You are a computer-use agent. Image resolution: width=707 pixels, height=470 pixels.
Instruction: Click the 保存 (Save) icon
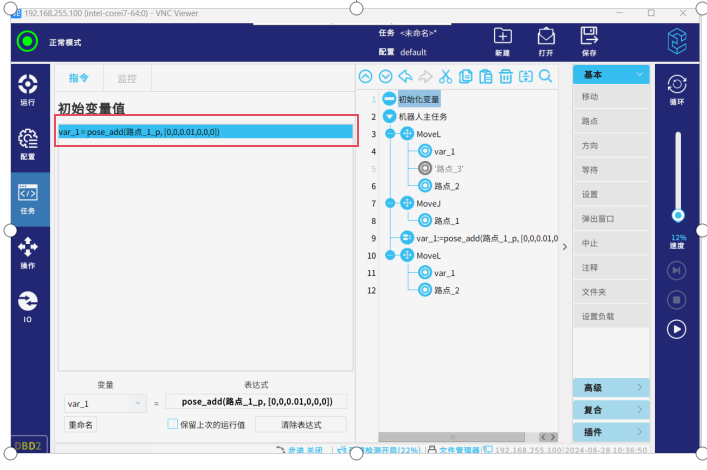(589, 41)
